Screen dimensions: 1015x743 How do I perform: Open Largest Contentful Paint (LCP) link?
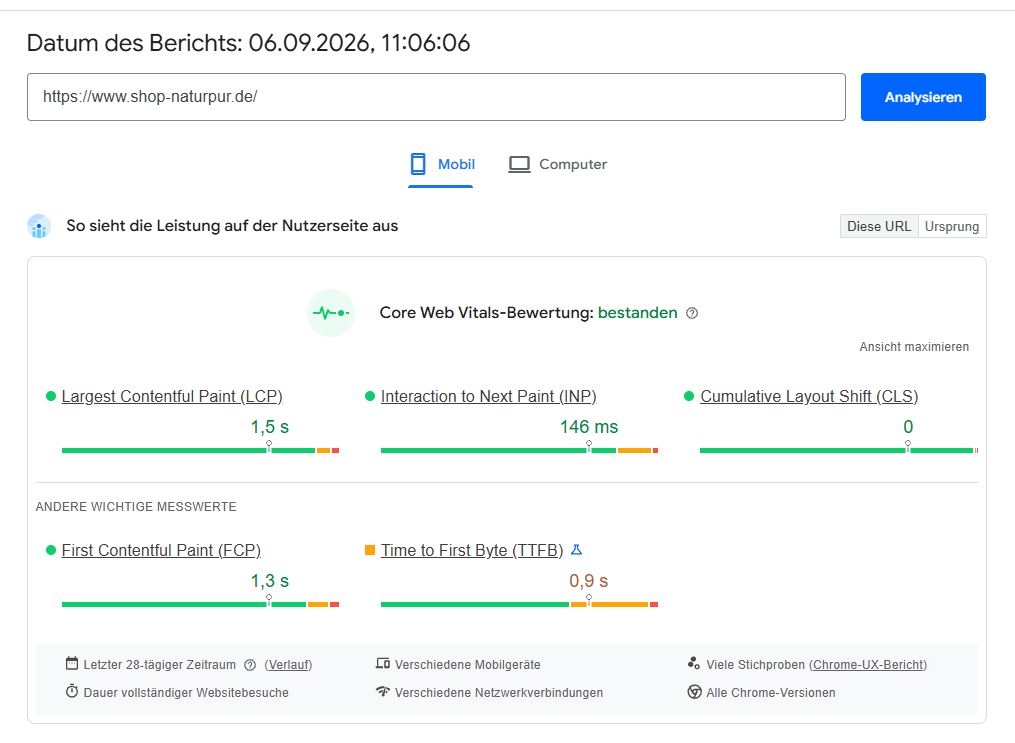pyautogui.click(x=172, y=396)
